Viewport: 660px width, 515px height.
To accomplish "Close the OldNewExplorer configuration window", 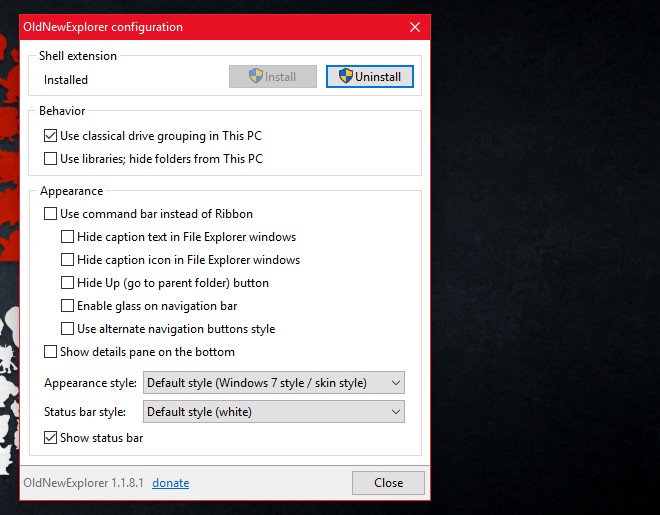I will pyautogui.click(x=415, y=27).
